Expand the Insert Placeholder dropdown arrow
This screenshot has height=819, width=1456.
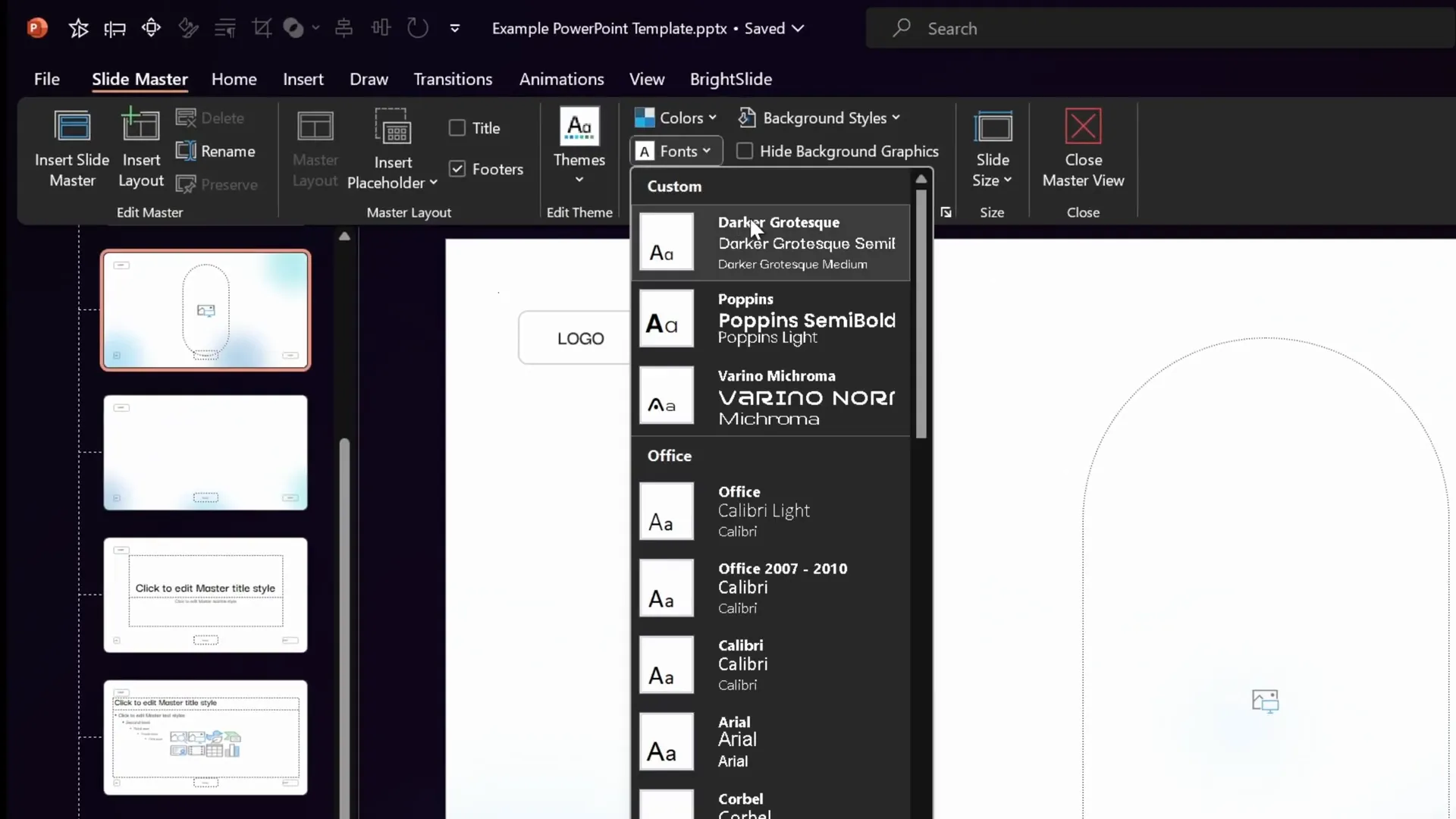(434, 183)
